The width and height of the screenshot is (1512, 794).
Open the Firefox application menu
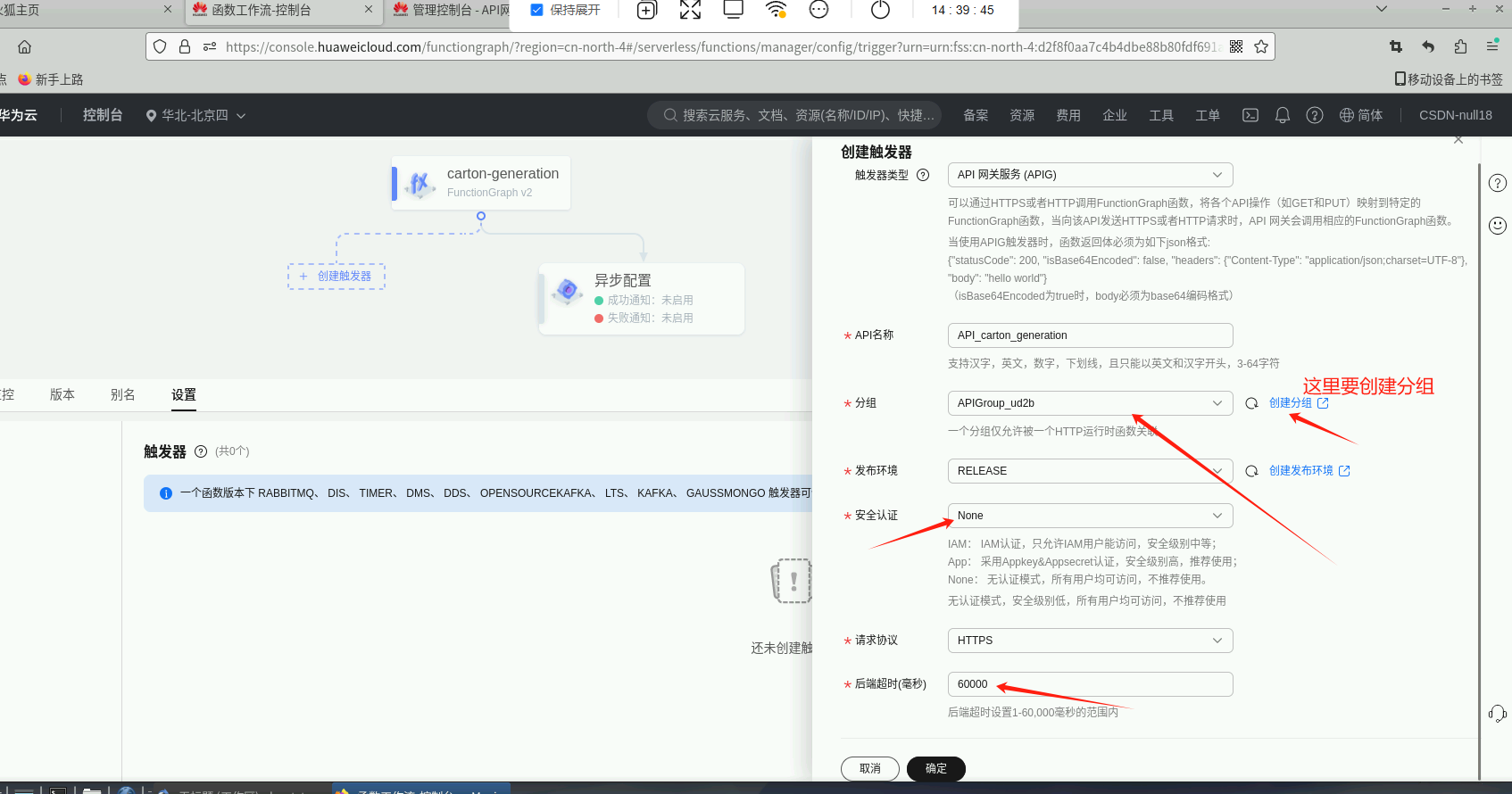point(1492,46)
